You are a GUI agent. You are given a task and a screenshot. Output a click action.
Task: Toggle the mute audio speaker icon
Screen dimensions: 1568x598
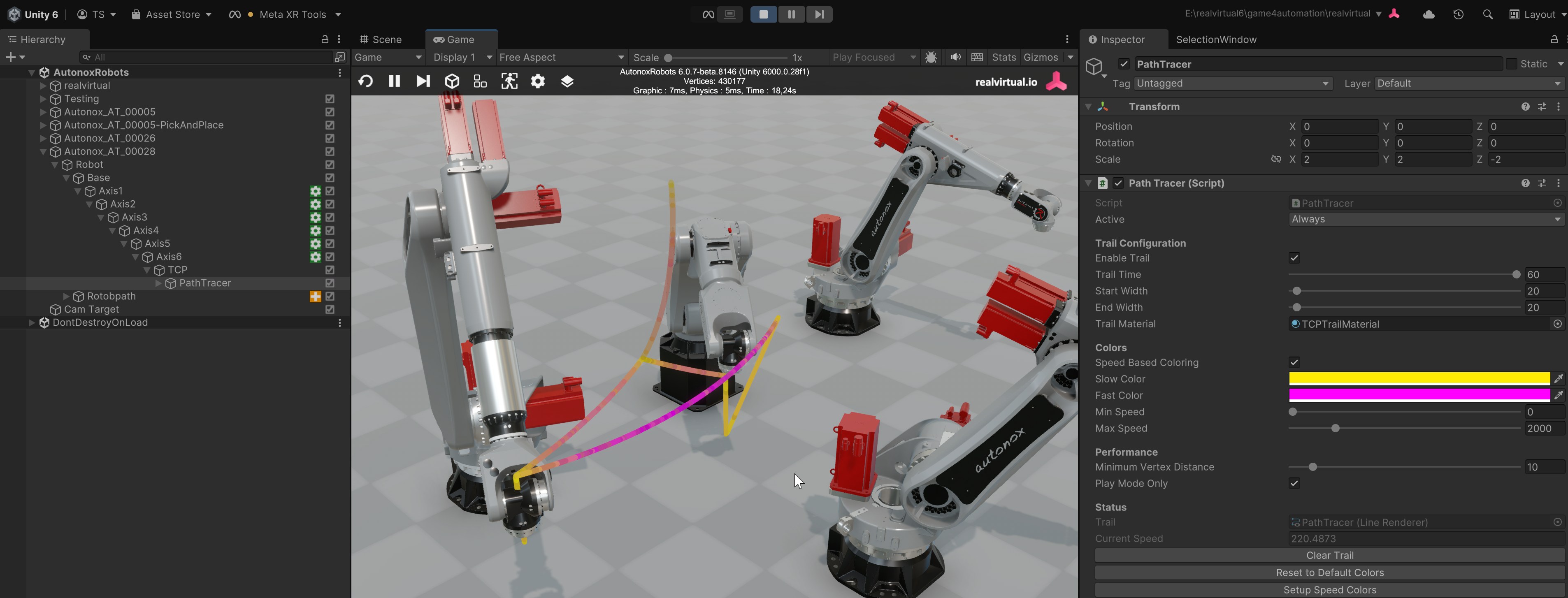click(x=955, y=57)
